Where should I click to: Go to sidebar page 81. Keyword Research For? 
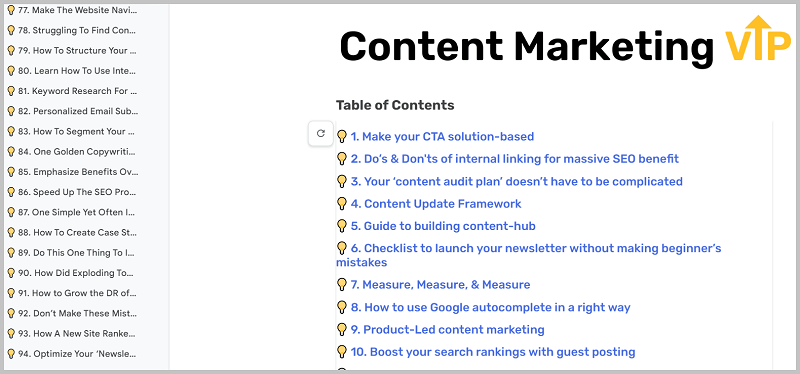coord(72,91)
